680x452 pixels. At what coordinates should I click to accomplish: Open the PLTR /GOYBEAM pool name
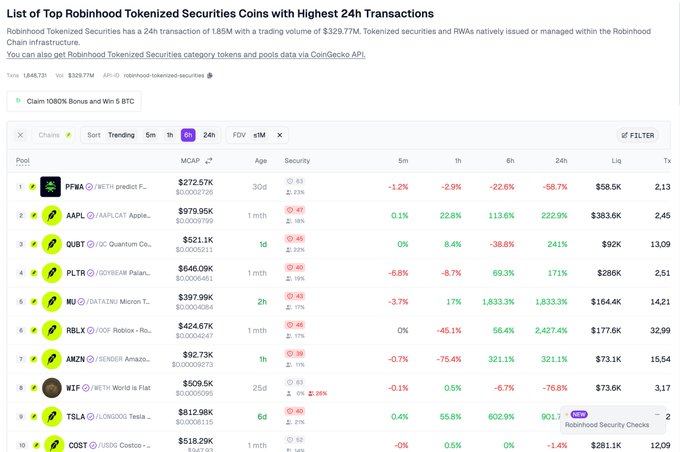[108, 273]
